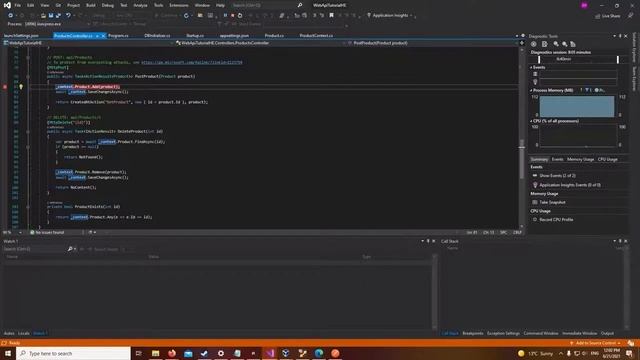Open the Breakpoints bottom tab
This screenshot has height=360, width=640.
coord(473,333)
